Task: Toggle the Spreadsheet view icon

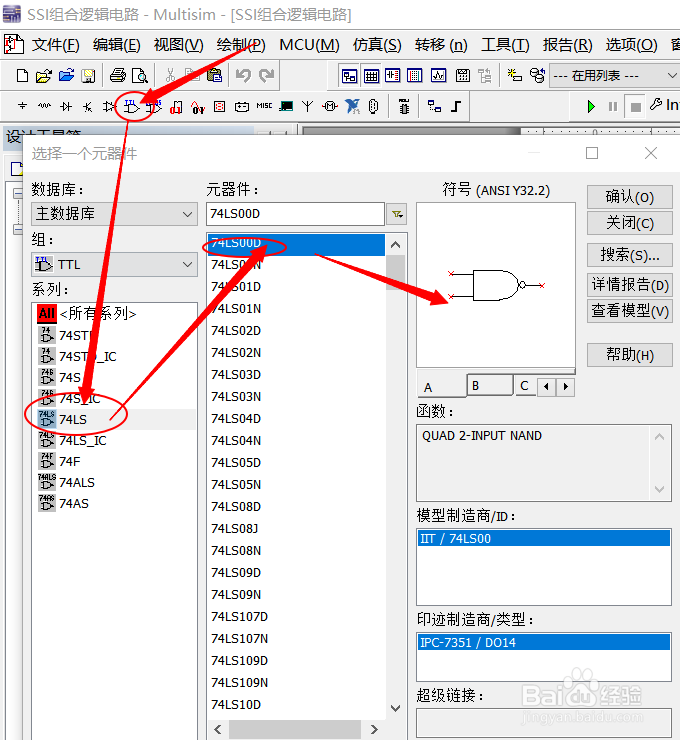Action: [x=371, y=76]
